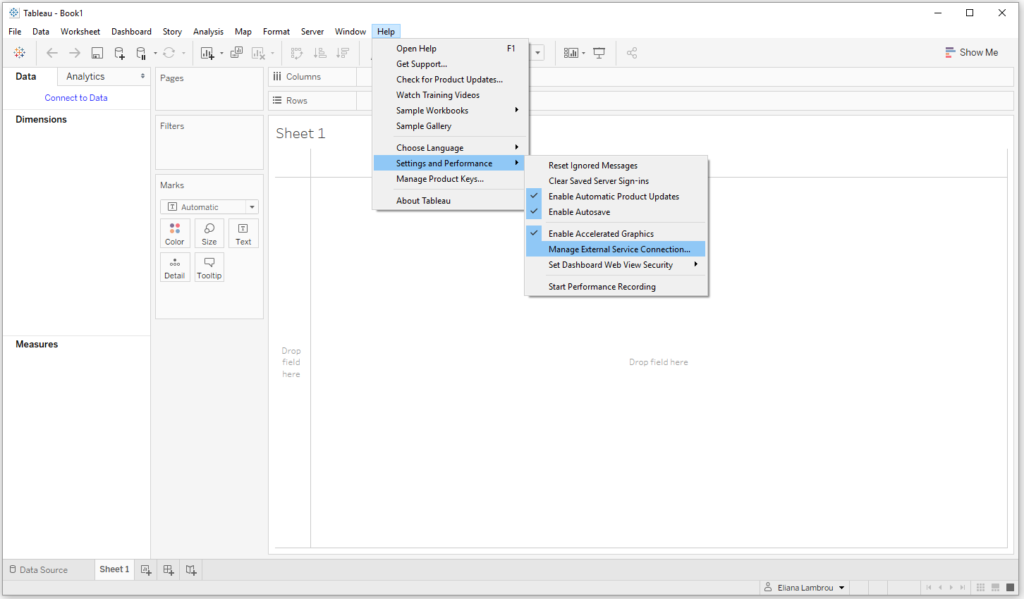Click the New Dashboard icon near sheet tabs

(x=167, y=569)
